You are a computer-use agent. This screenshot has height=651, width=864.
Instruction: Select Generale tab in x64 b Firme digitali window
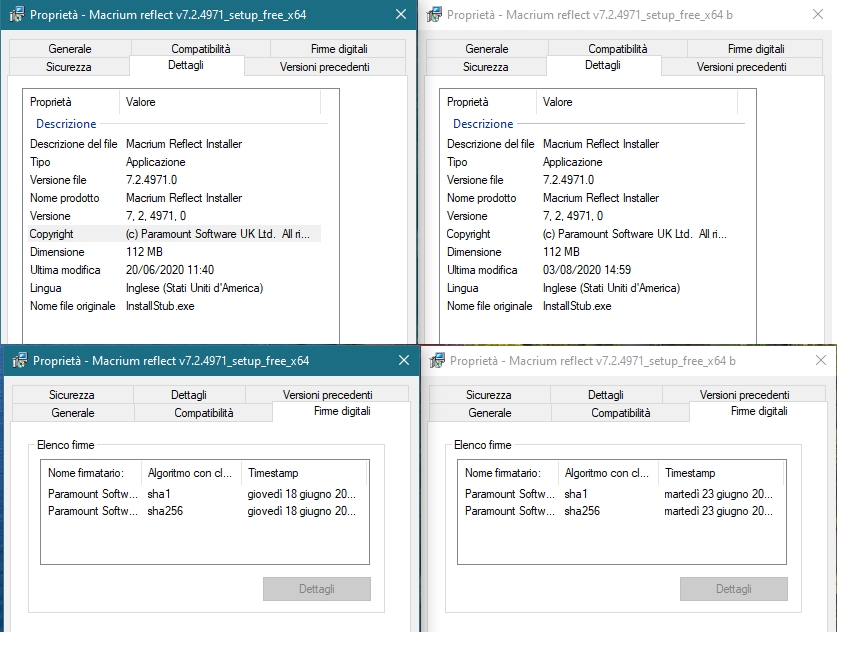pyautogui.click(x=490, y=413)
